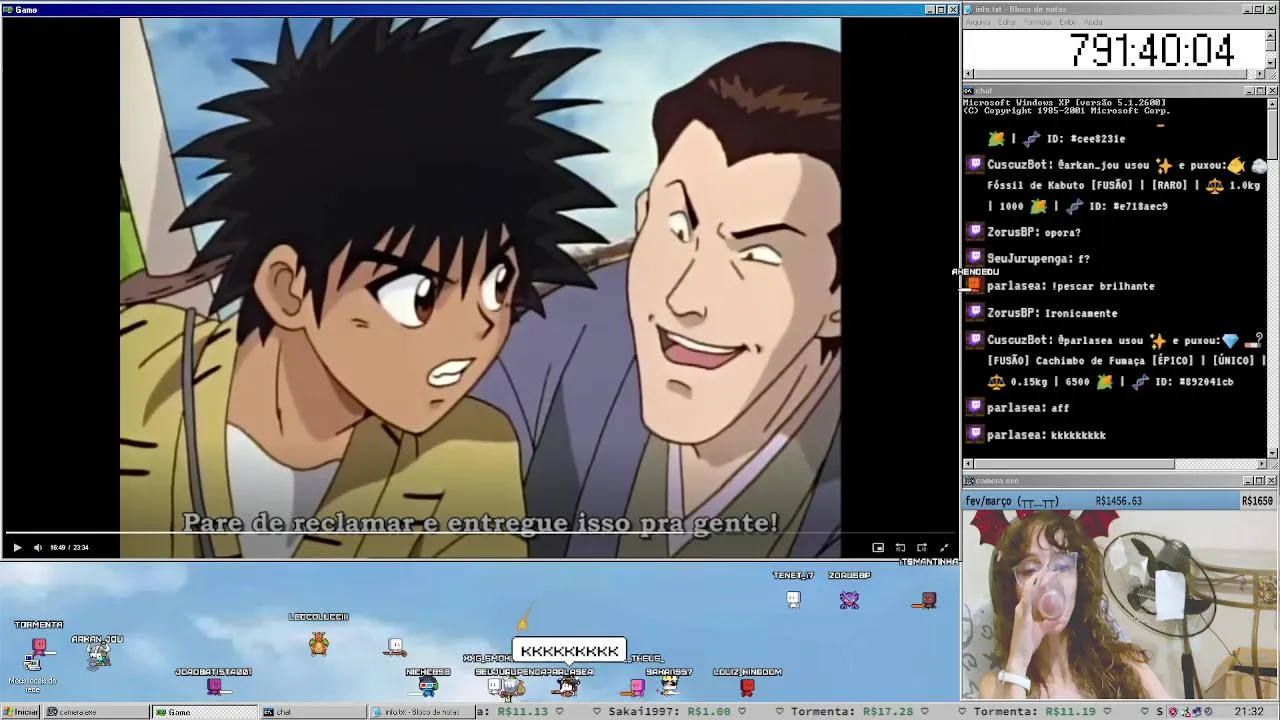Click parlasea: !pescar brilhante message
The height and width of the screenshot is (720, 1280).
[x=1071, y=286]
